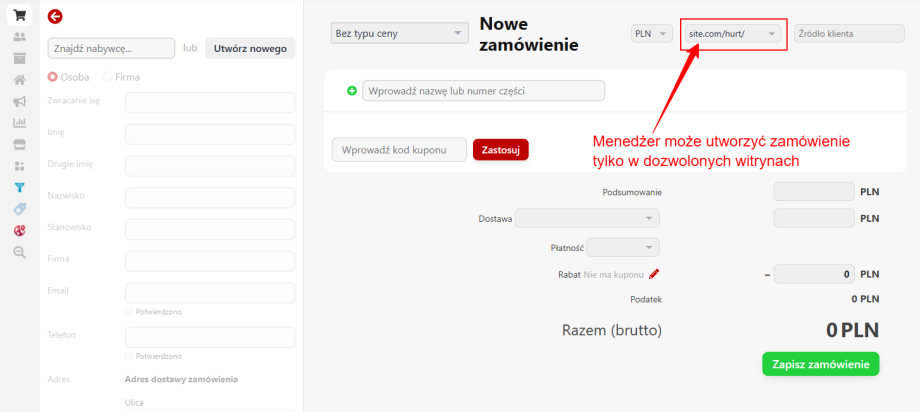The image size is (920, 412).
Task: Select the Firma radio button
Action: point(108,76)
